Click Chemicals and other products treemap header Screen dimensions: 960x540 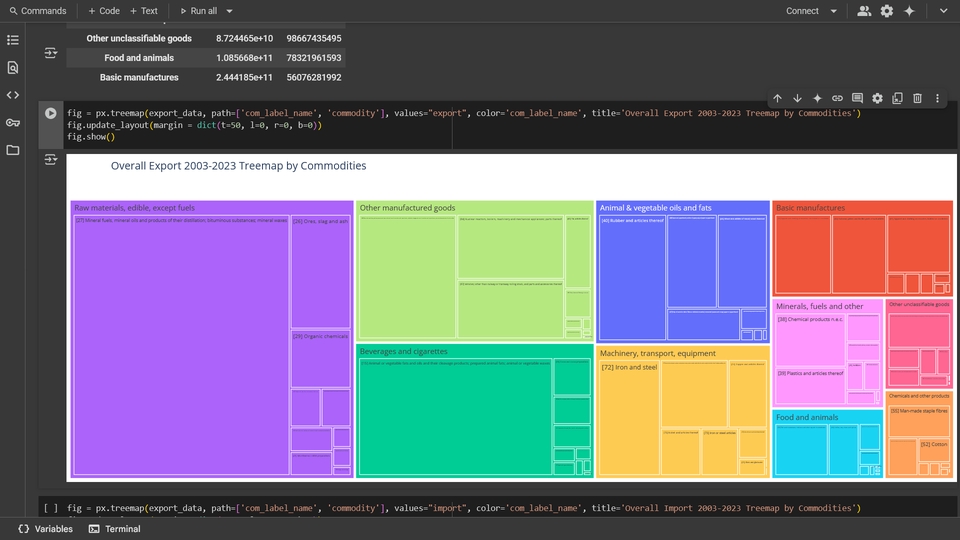pos(919,396)
